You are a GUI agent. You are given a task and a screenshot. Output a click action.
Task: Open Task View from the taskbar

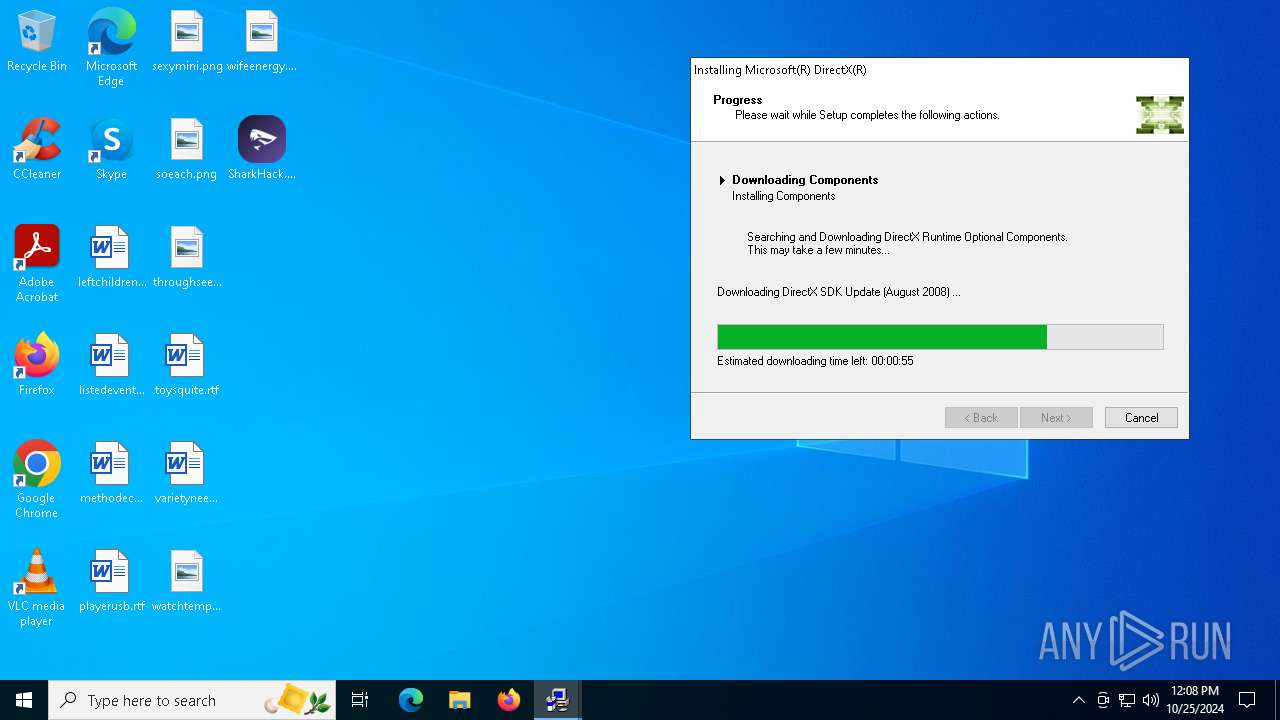point(360,700)
